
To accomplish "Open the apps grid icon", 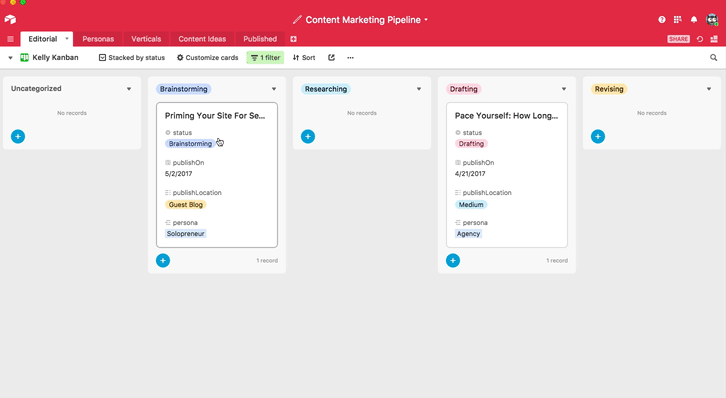I will tap(677, 19).
